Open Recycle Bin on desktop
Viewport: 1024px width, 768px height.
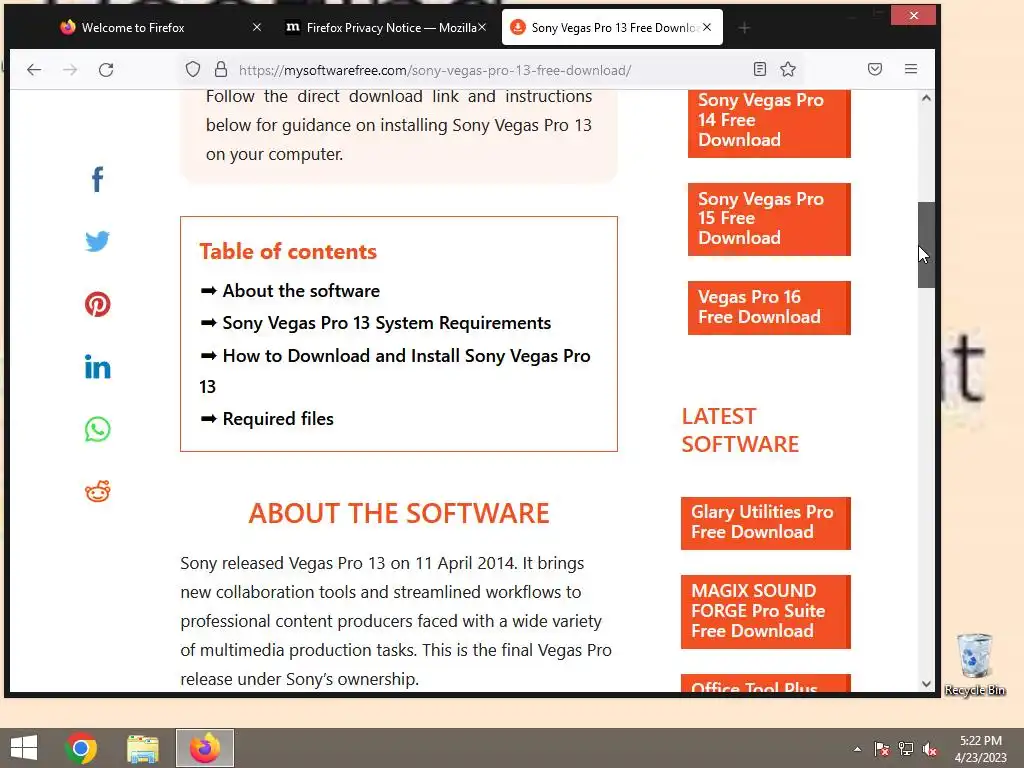point(974,665)
